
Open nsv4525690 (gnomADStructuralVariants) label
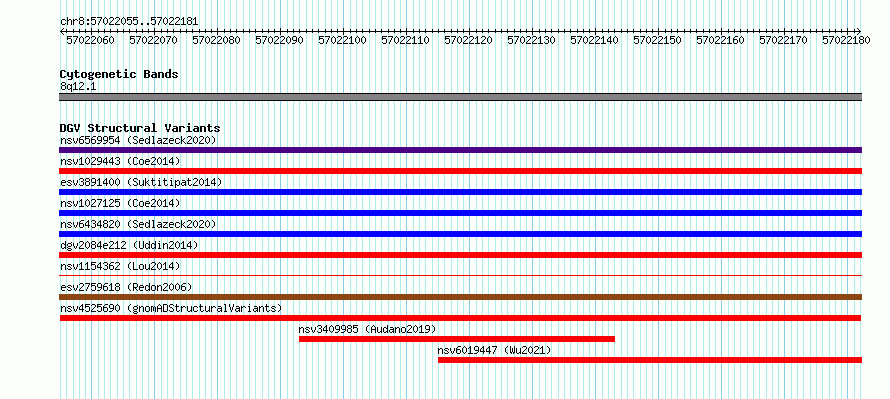pyautogui.click(x=171, y=308)
